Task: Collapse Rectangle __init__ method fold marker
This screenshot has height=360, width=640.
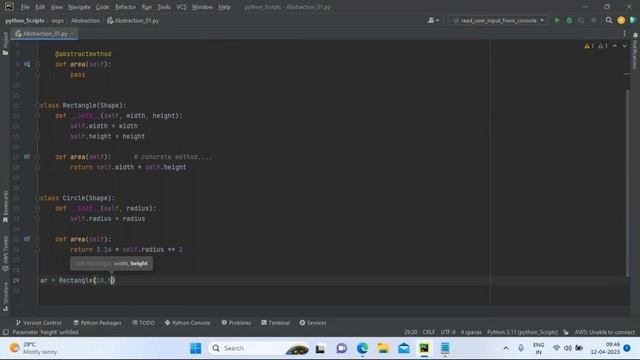Action: click(38, 116)
